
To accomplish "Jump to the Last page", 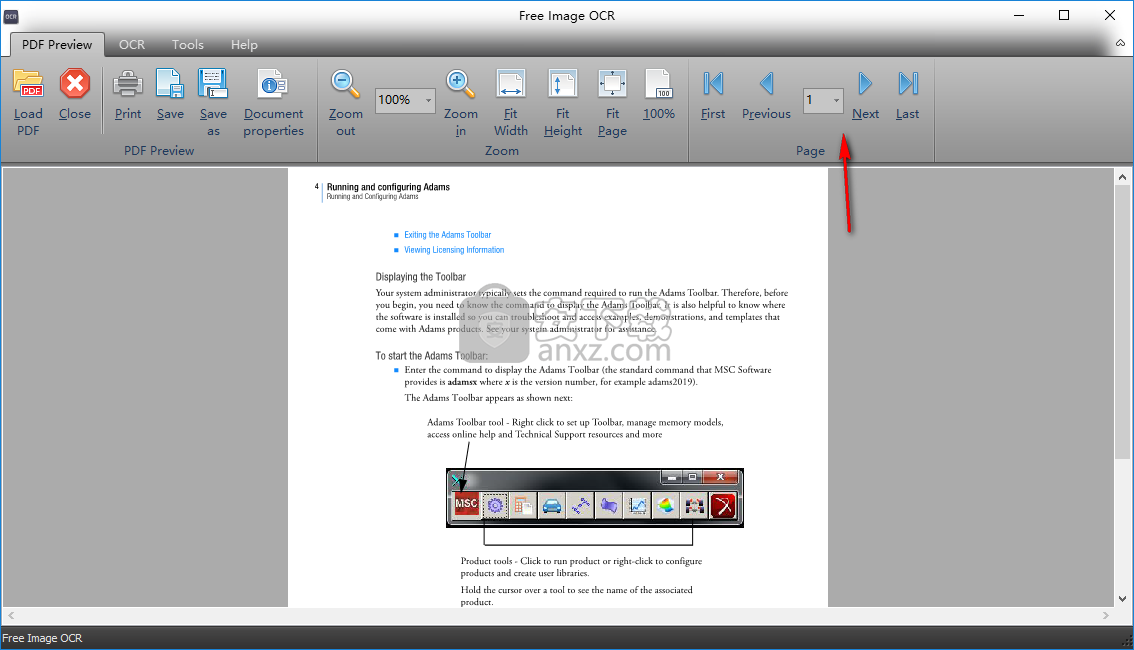I will [908, 84].
